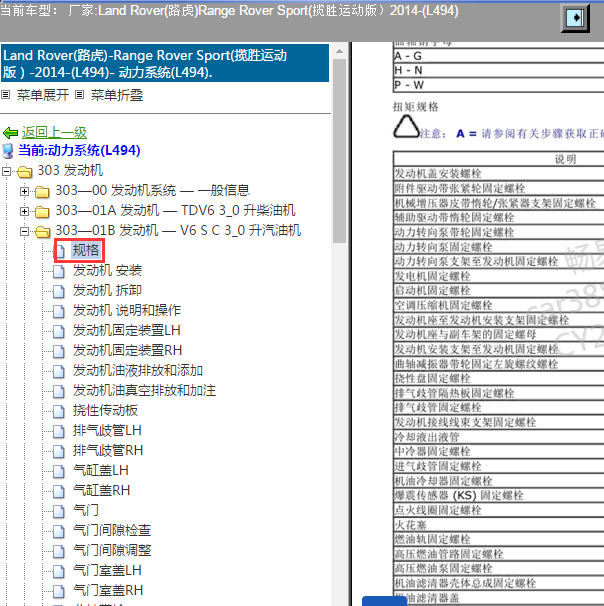The image size is (604, 606).
Task: Open 发动机油液排放和添加 document
Action: tap(138, 371)
